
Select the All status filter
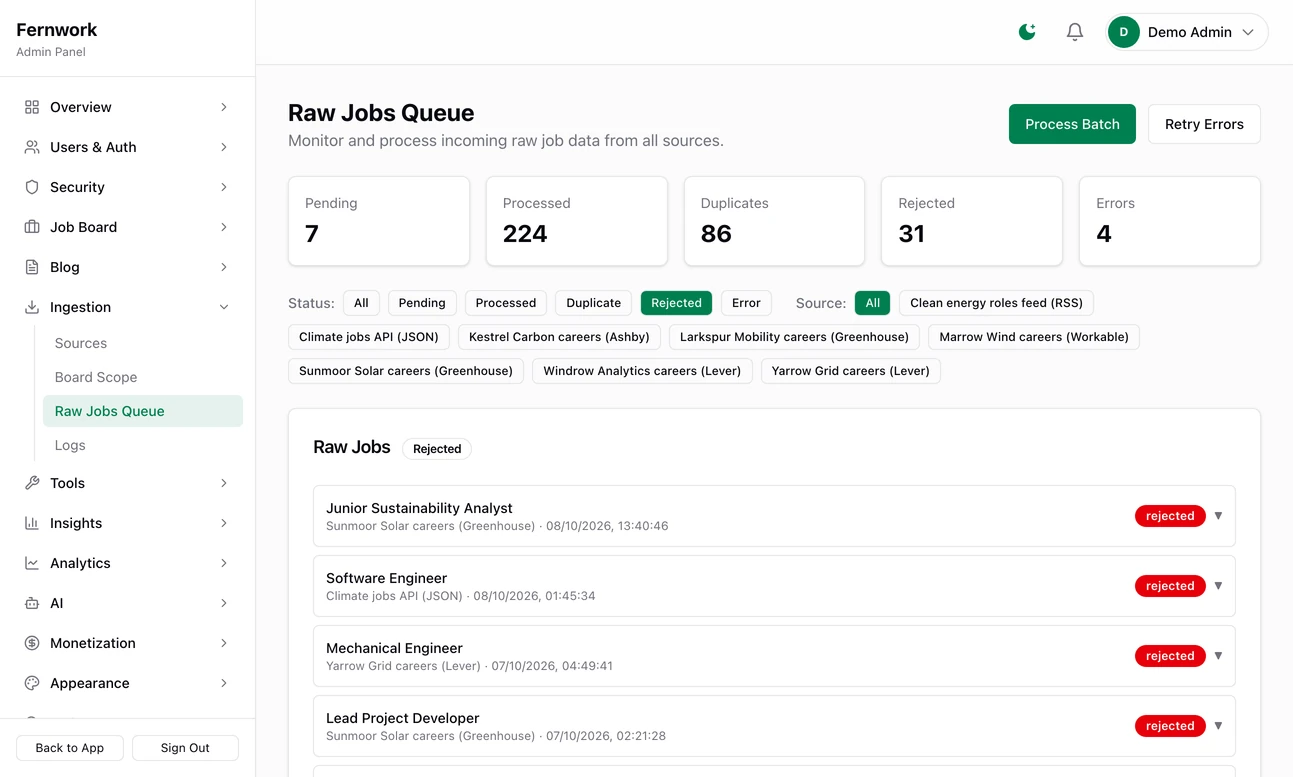(x=361, y=303)
